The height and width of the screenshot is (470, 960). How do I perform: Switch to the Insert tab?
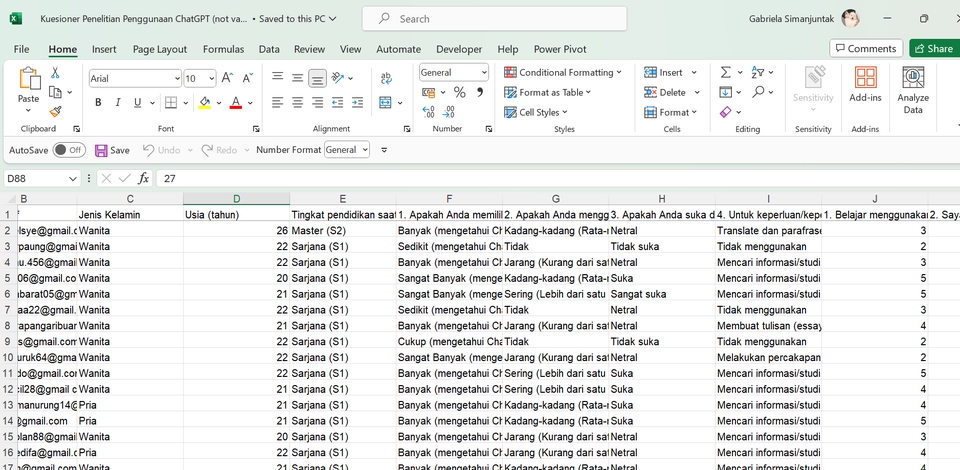tap(104, 49)
